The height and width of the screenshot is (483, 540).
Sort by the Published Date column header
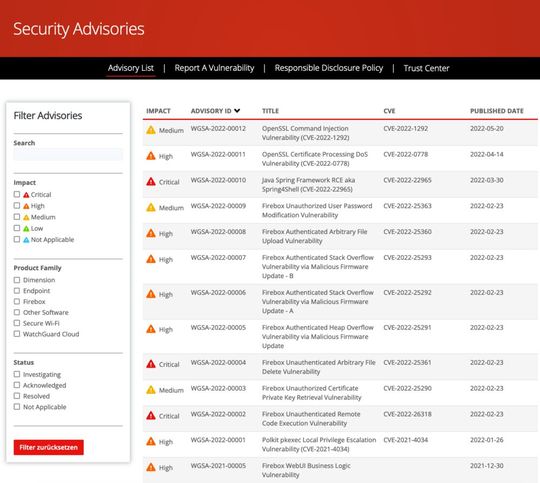pyautogui.click(x=497, y=111)
